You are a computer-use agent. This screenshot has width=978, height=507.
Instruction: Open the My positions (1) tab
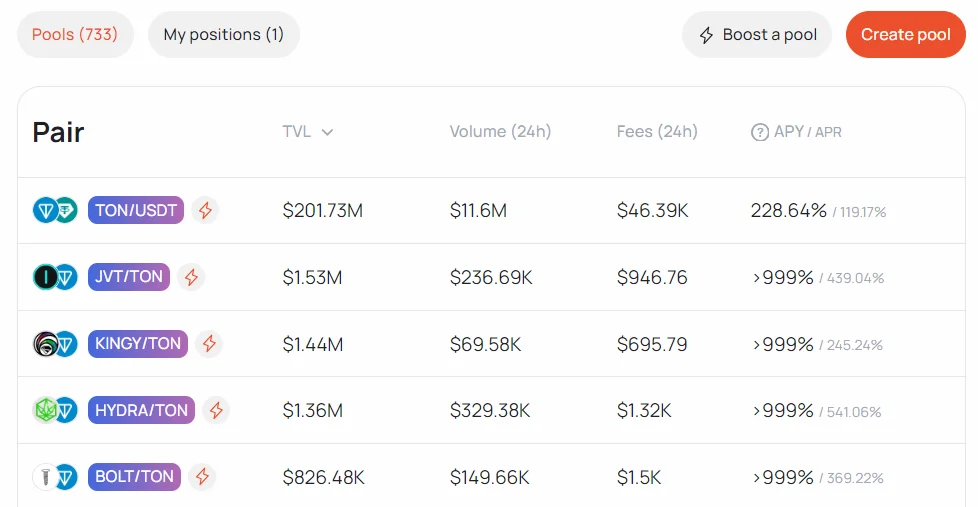(x=224, y=35)
